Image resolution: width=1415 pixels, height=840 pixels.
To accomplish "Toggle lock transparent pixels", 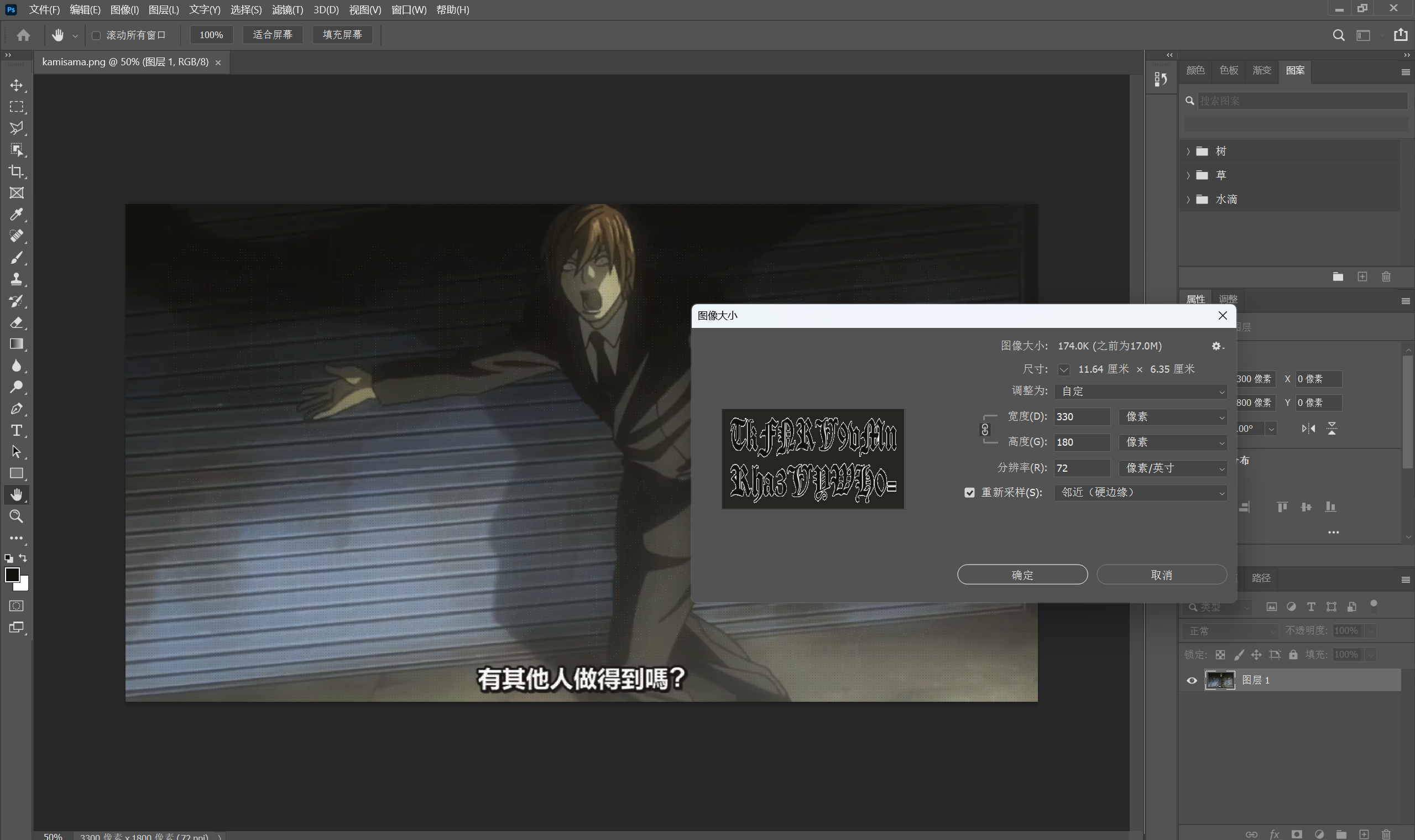I will click(1220, 655).
